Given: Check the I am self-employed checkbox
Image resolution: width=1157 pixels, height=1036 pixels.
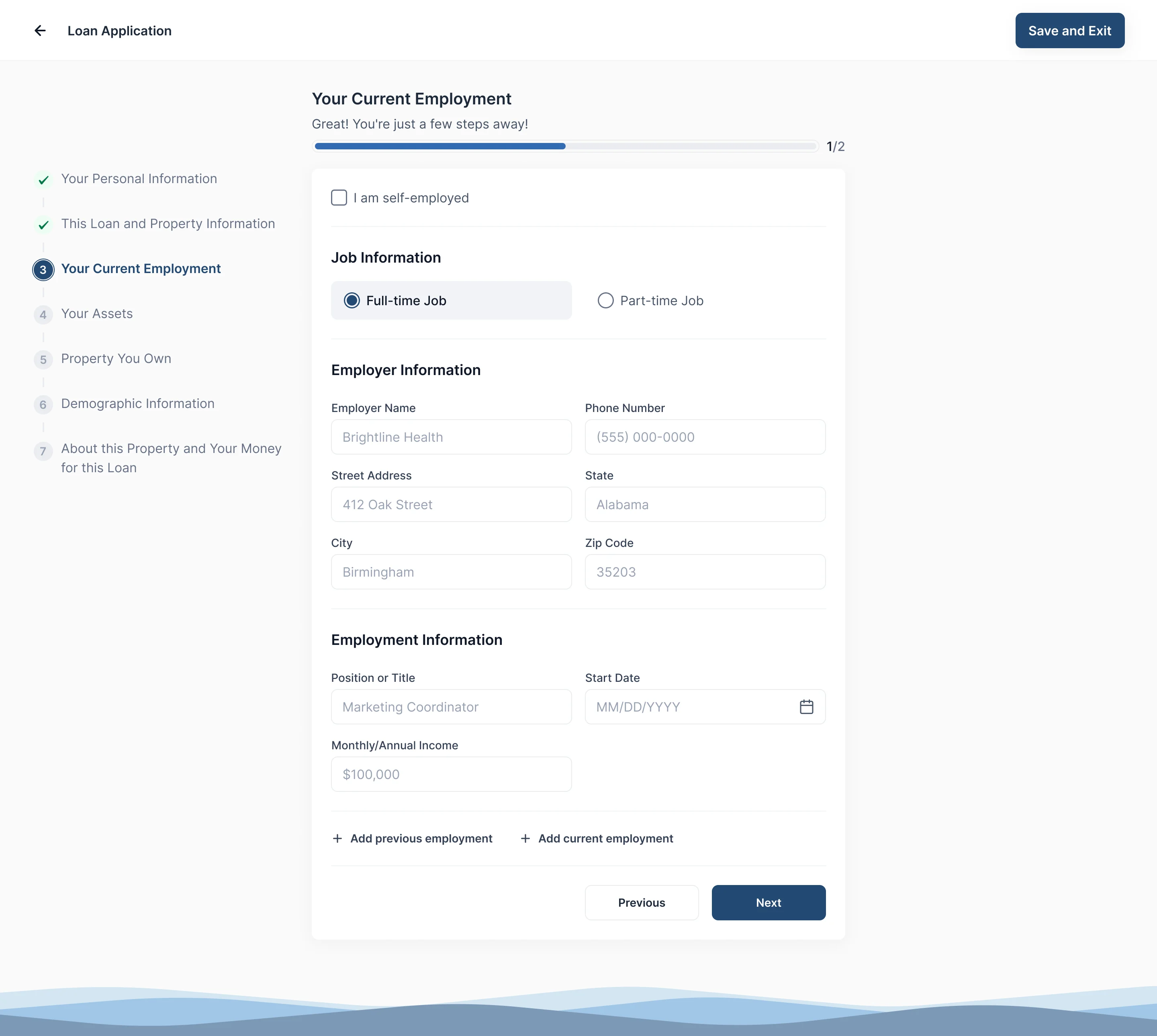Looking at the screenshot, I should (339, 198).
